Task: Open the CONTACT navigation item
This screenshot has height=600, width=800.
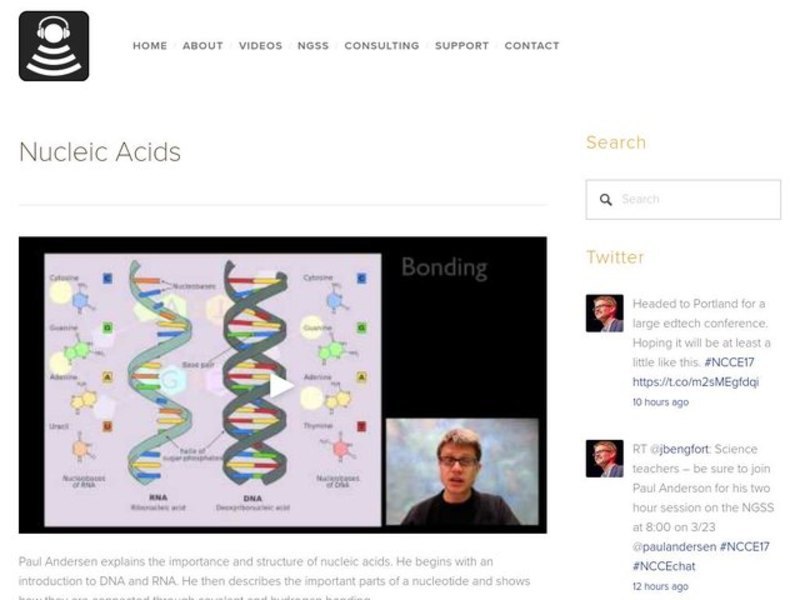Action: [532, 45]
